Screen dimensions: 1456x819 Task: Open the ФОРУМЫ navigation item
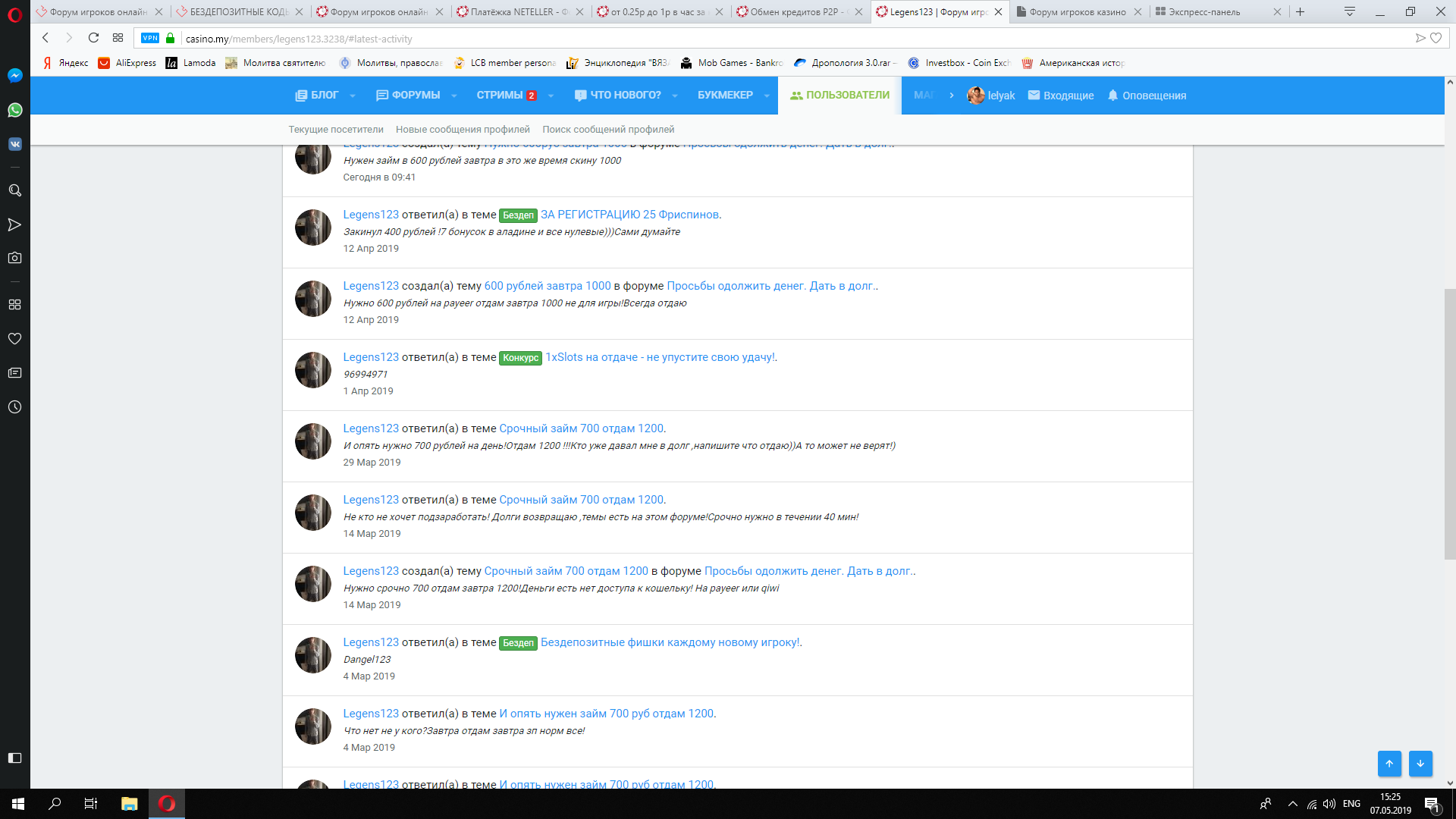point(408,96)
